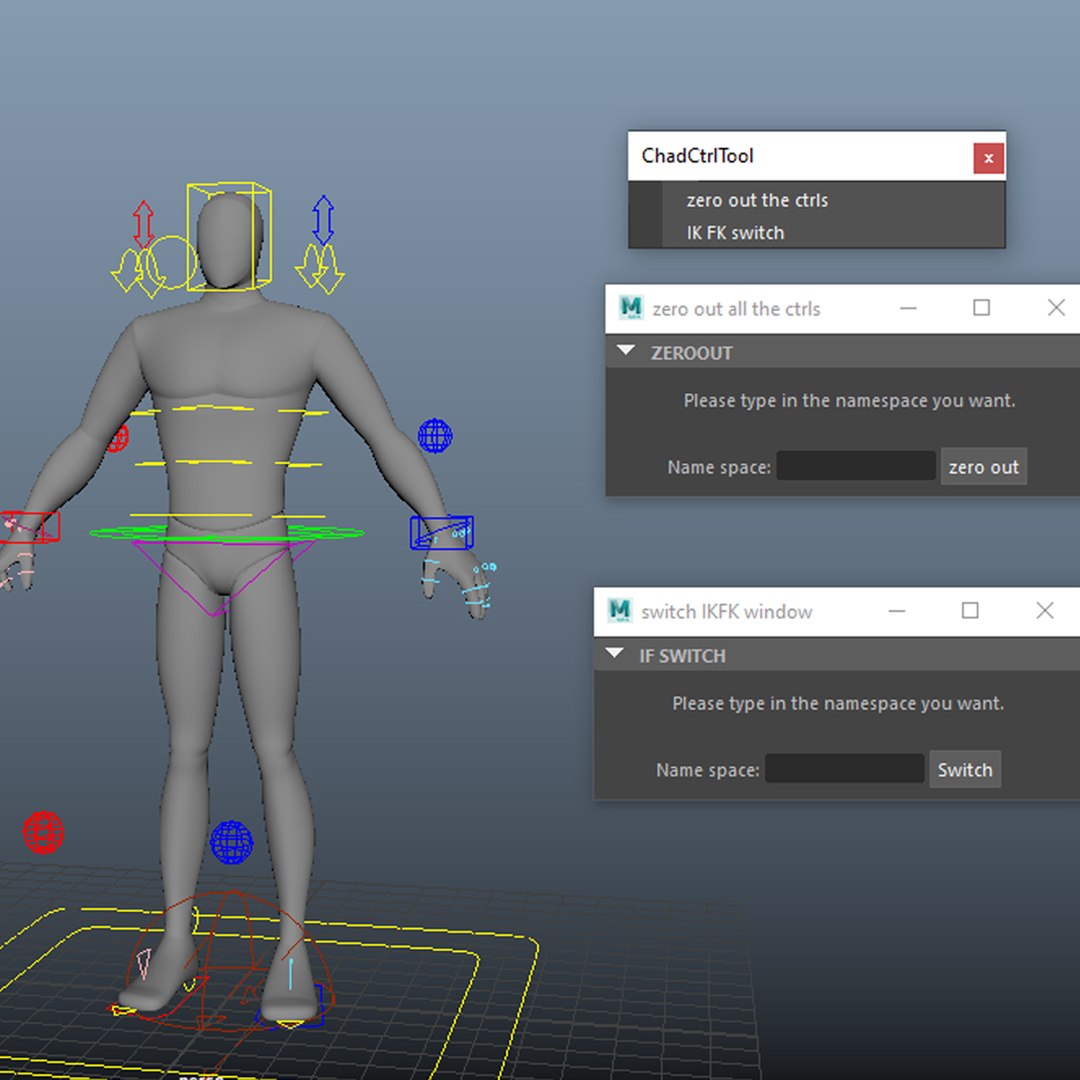The width and height of the screenshot is (1080, 1080).
Task: Click the ChadCtrlTool title text
Action: (x=697, y=156)
